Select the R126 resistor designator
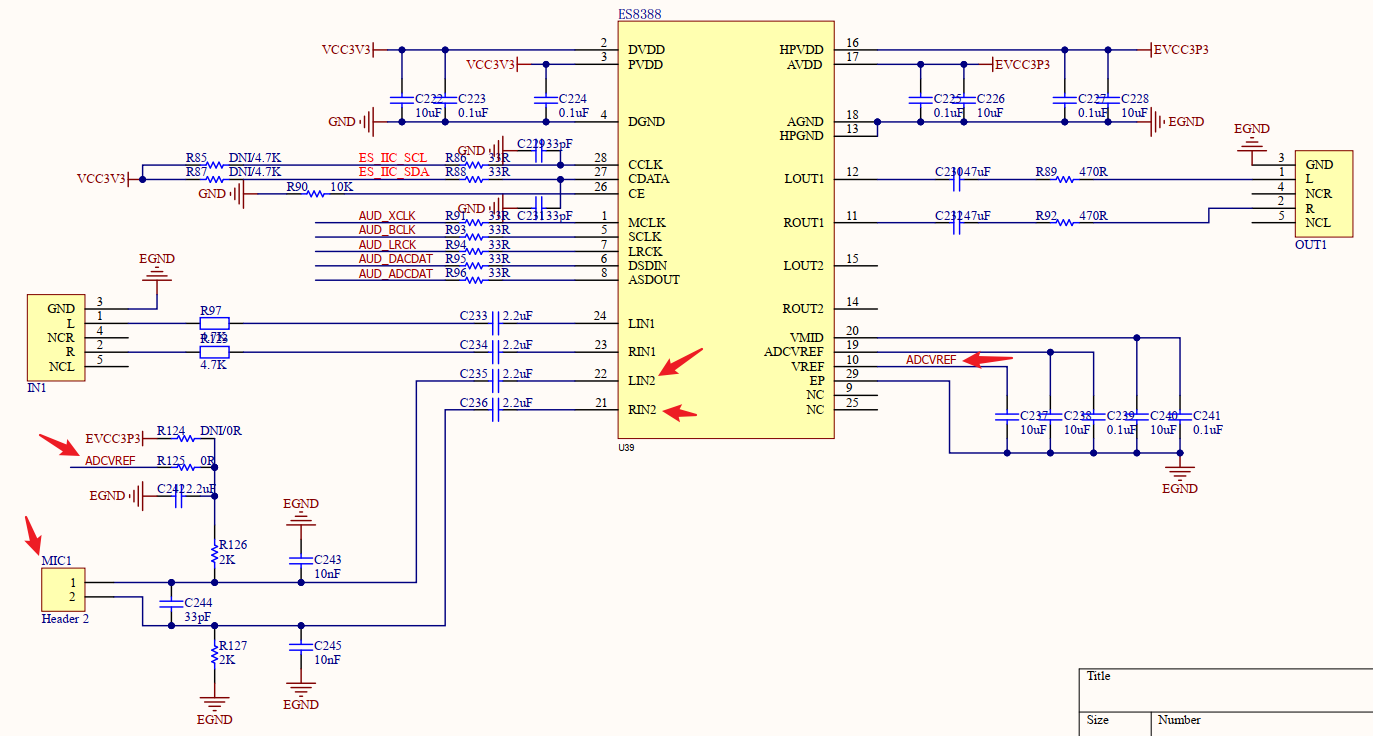The image size is (1373, 736). point(233,546)
